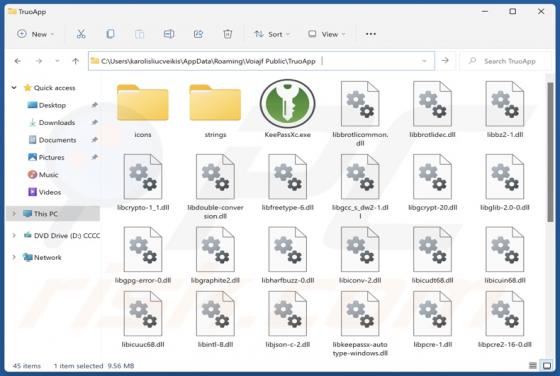This screenshot has height=376, width=560.
Task: Select libbz2-1.dll file icon
Action: pos(505,104)
